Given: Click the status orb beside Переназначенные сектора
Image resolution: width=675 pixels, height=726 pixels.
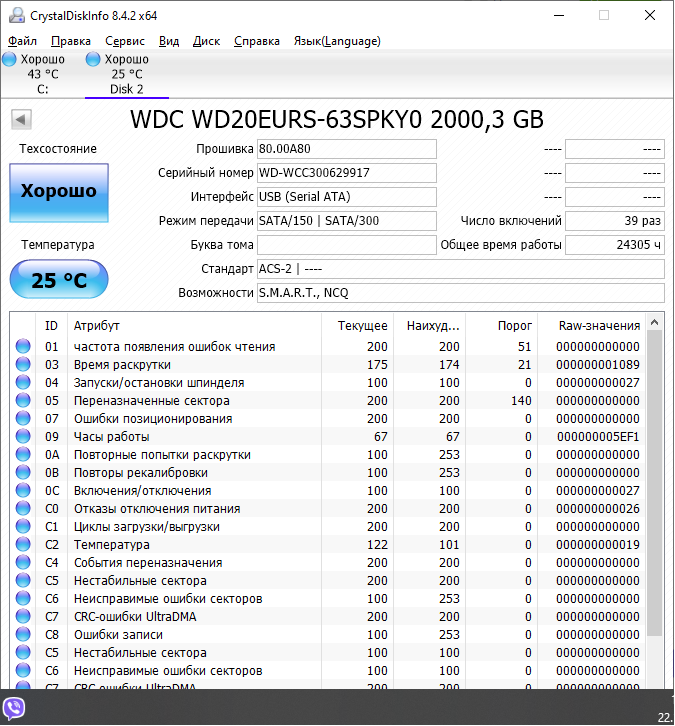Looking at the screenshot, I should pos(23,401).
